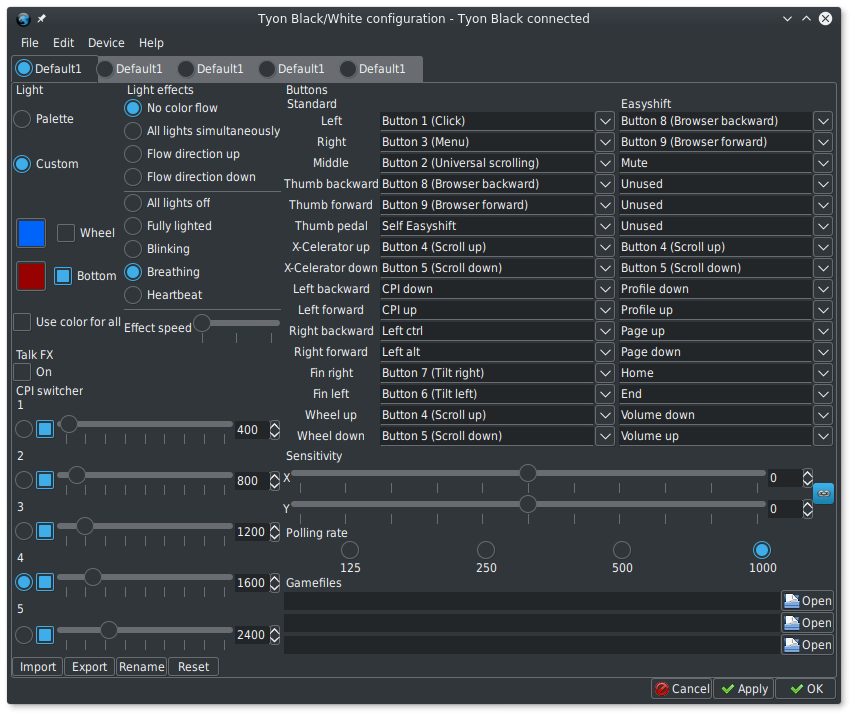
Task: Toggle the sensitivity X/Y link icon
Action: [824, 494]
